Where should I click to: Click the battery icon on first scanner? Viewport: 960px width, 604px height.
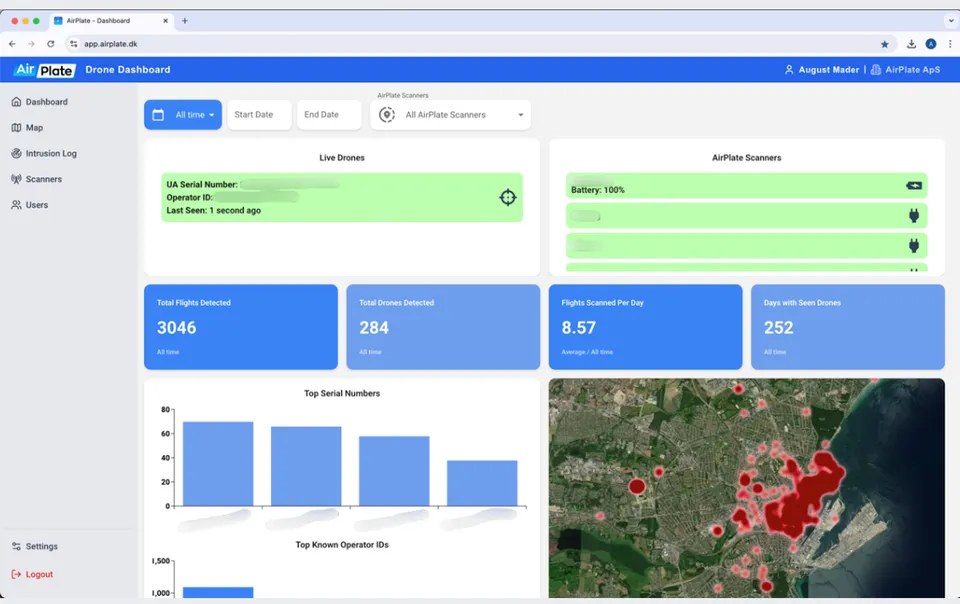[x=914, y=185]
